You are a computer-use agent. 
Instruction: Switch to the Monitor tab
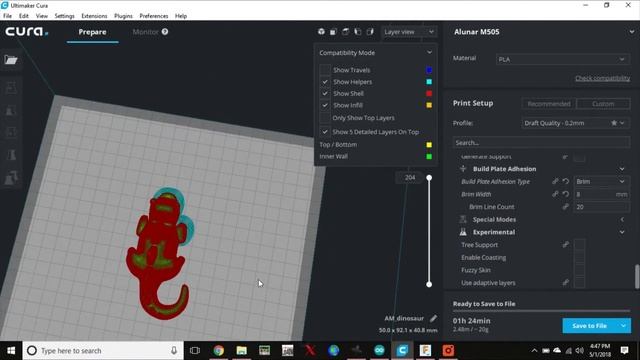[145, 32]
